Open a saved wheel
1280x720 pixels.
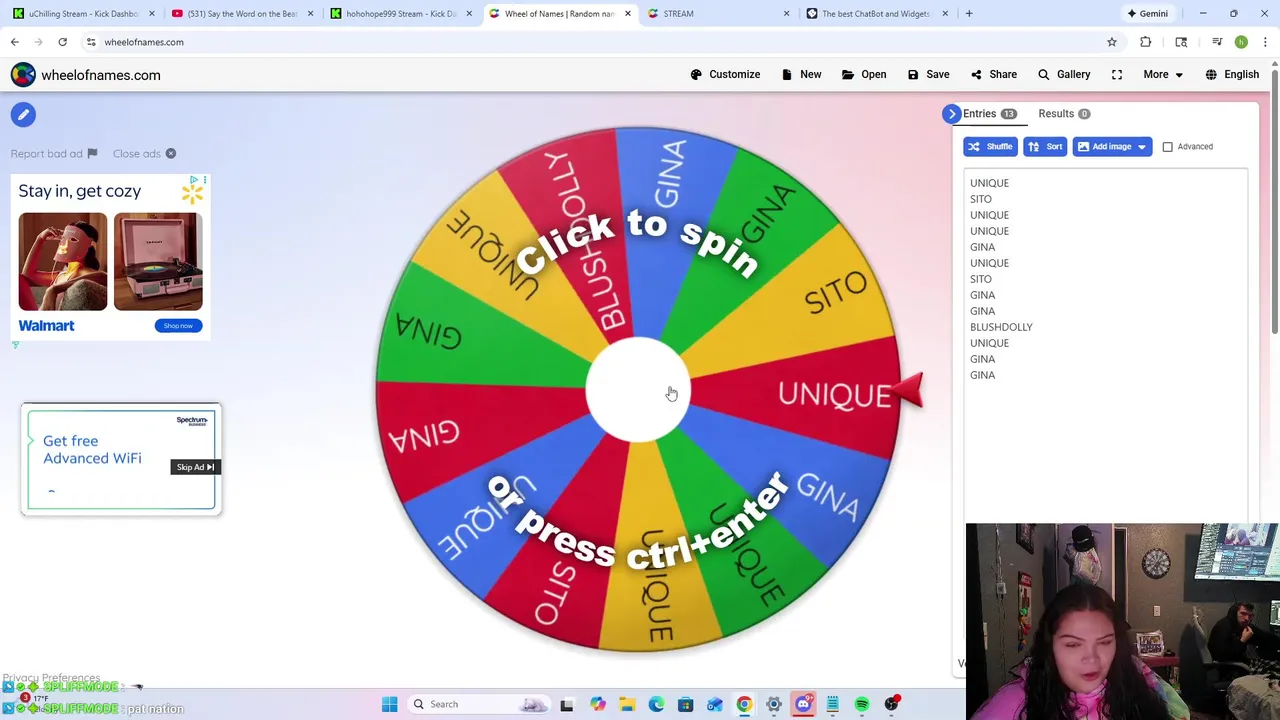coord(864,74)
